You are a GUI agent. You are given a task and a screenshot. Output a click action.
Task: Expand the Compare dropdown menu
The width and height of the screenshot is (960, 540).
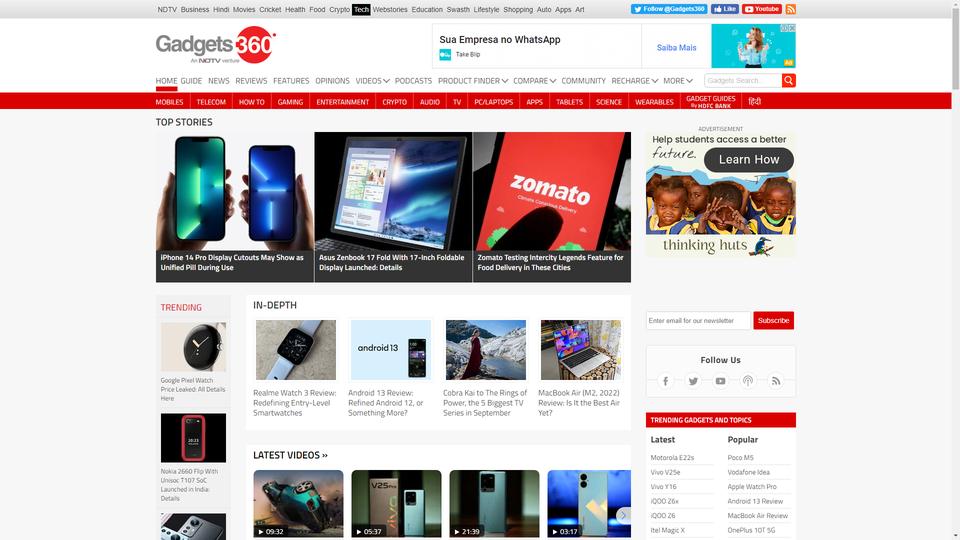(534, 81)
